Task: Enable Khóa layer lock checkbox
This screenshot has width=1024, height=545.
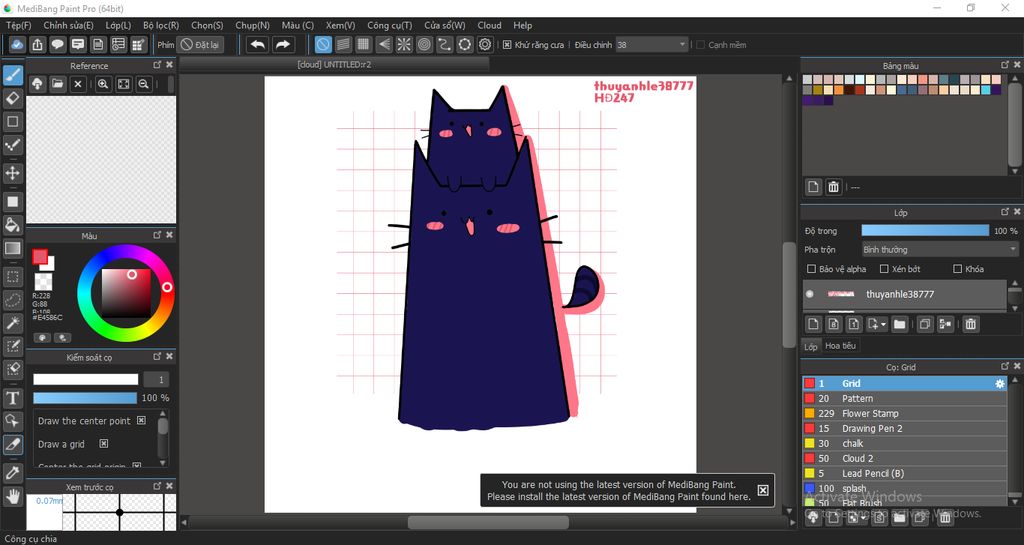Action: (957, 269)
